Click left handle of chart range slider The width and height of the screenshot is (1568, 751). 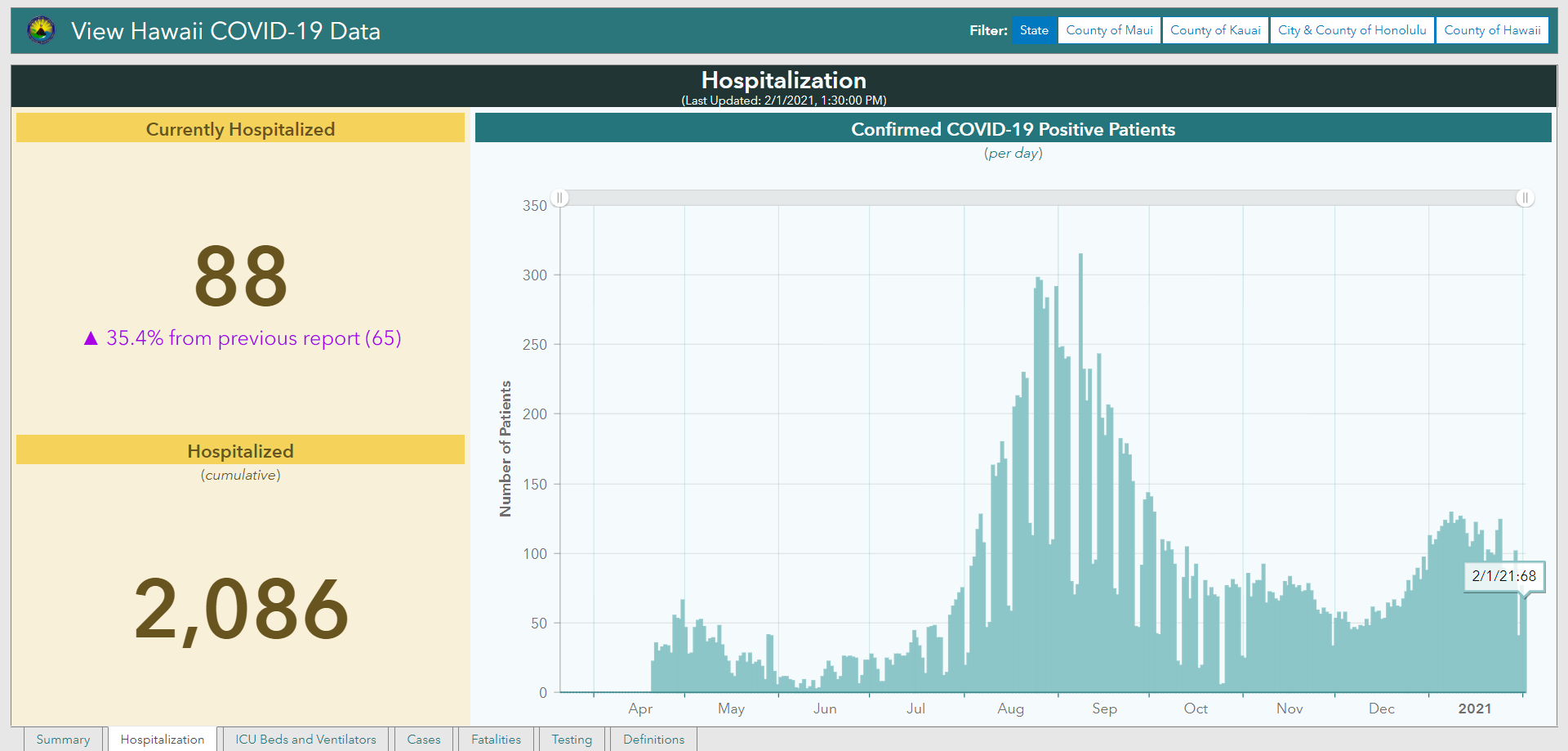[559, 198]
